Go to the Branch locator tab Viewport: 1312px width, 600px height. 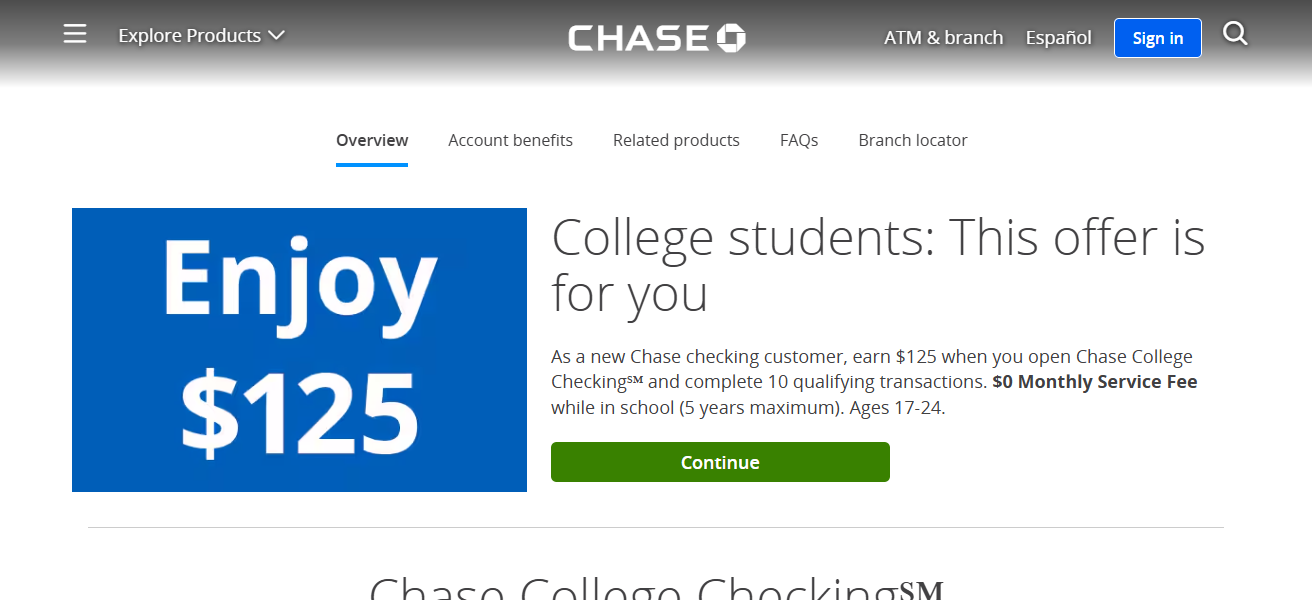pyautogui.click(x=912, y=140)
